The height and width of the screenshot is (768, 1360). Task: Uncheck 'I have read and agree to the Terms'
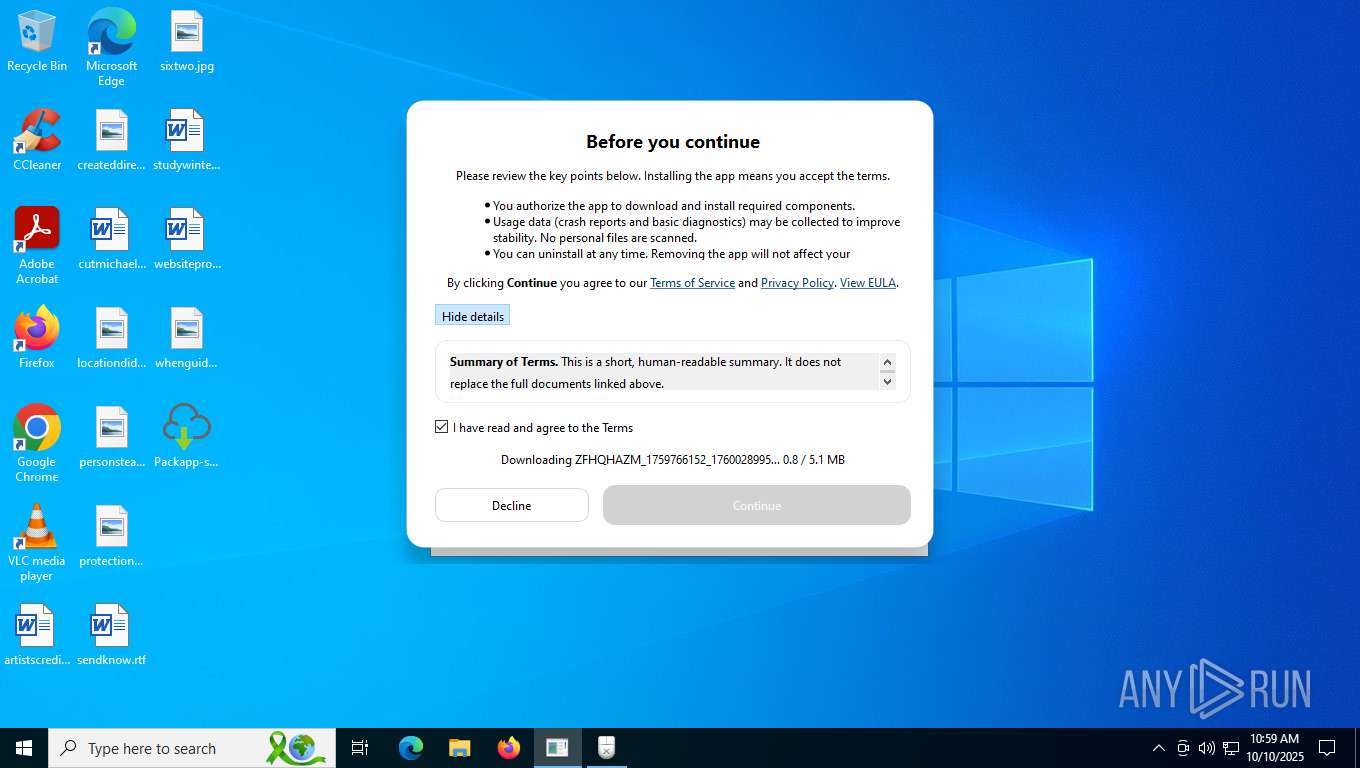441,427
